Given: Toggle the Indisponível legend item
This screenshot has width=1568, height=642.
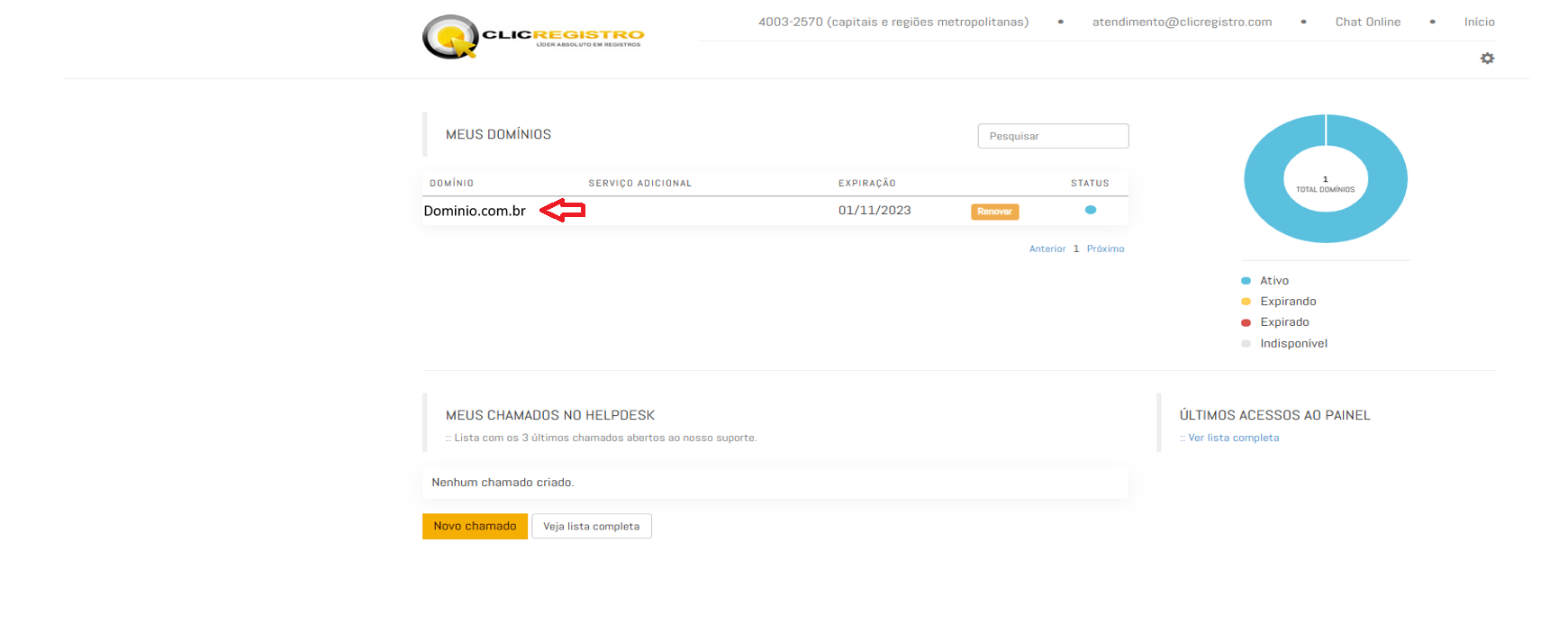Looking at the screenshot, I should click(x=1292, y=344).
